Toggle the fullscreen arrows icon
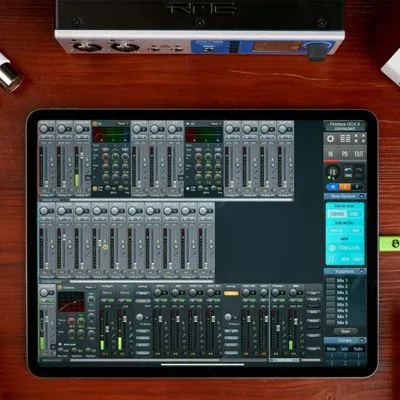The width and height of the screenshot is (400, 400). [359, 139]
